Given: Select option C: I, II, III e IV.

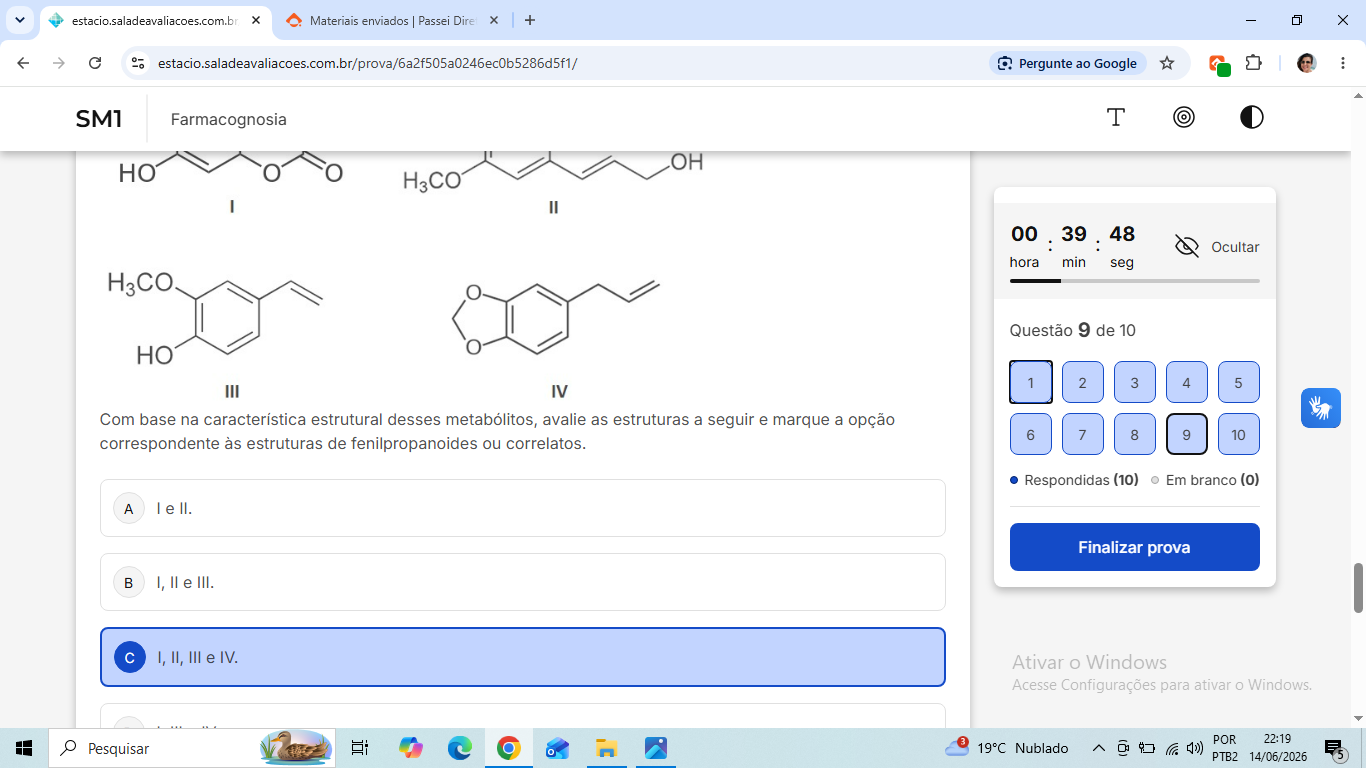Looking at the screenshot, I should click(523, 657).
